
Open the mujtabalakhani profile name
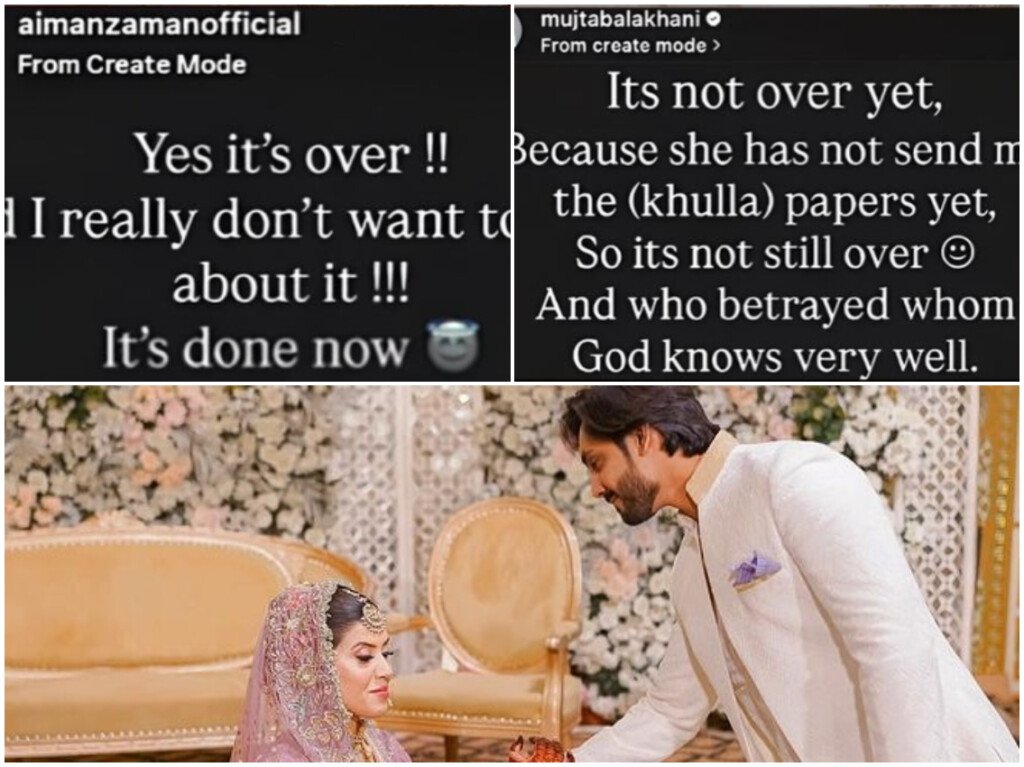(x=620, y=20)
